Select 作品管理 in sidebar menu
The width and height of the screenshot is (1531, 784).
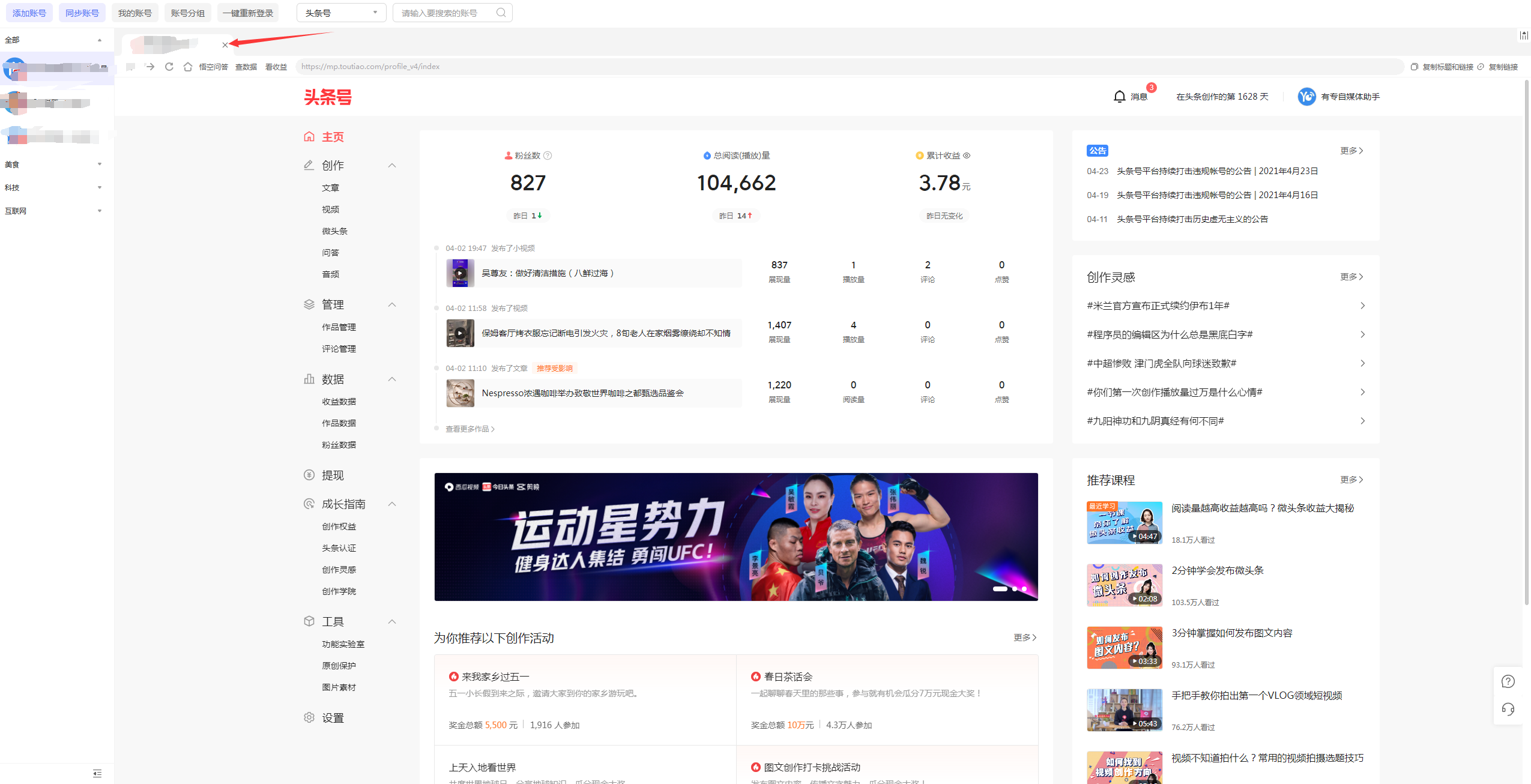click(339, 327)
